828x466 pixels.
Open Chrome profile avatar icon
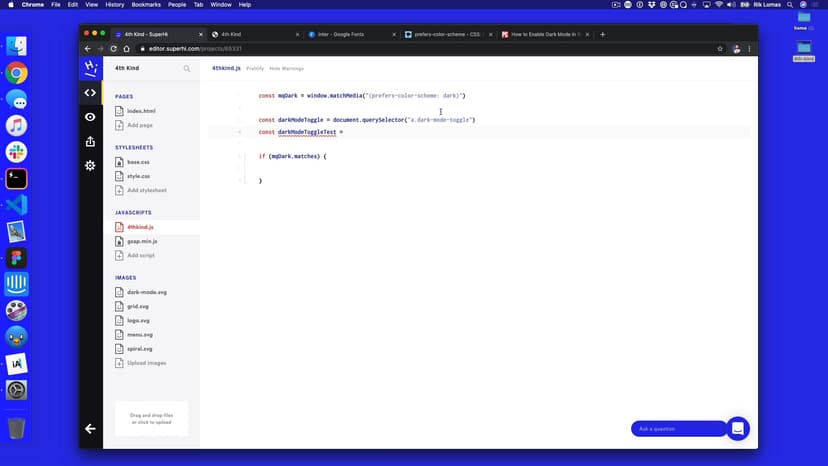[737, 49]
